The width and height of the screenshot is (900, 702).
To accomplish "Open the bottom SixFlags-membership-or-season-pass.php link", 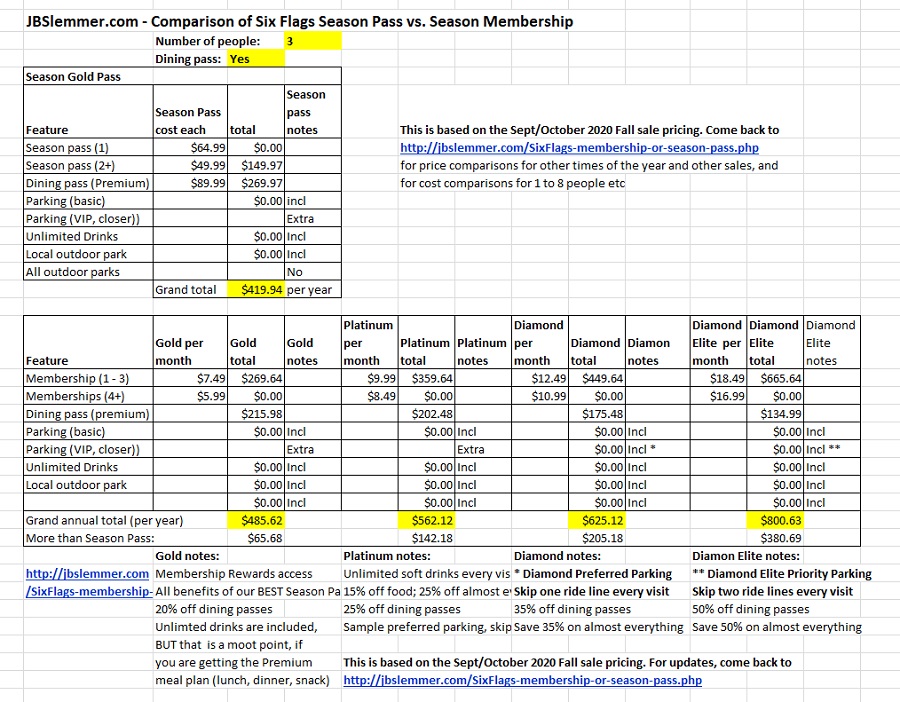I will [x=522, y=680].
